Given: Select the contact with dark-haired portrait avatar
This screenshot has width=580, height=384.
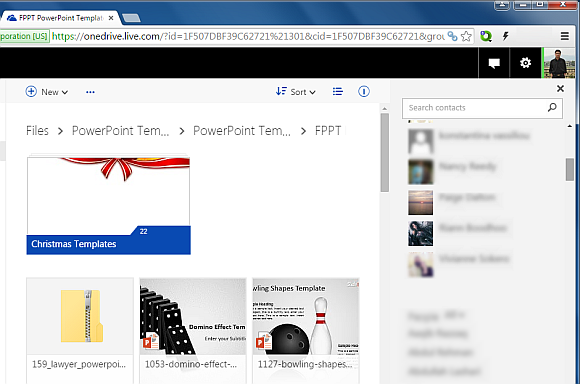Looking at the screenshot, I should 421,233.
